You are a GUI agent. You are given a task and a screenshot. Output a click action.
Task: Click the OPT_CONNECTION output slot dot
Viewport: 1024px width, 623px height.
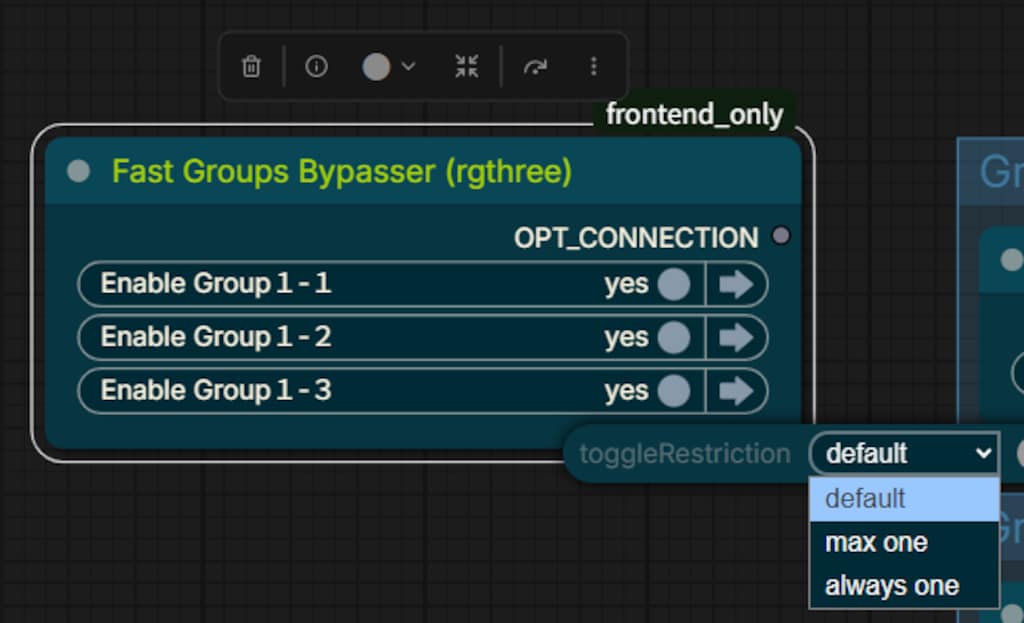click(x=780, y=236)
